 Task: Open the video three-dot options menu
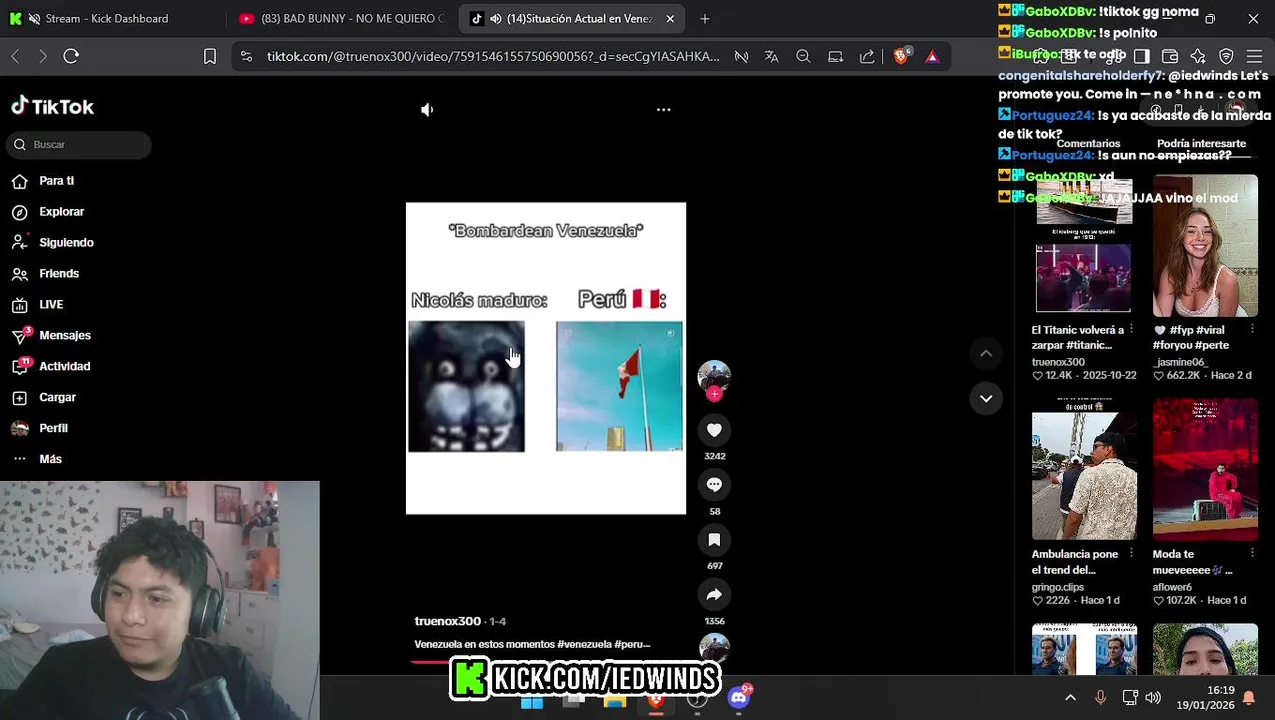pos(663,110)
